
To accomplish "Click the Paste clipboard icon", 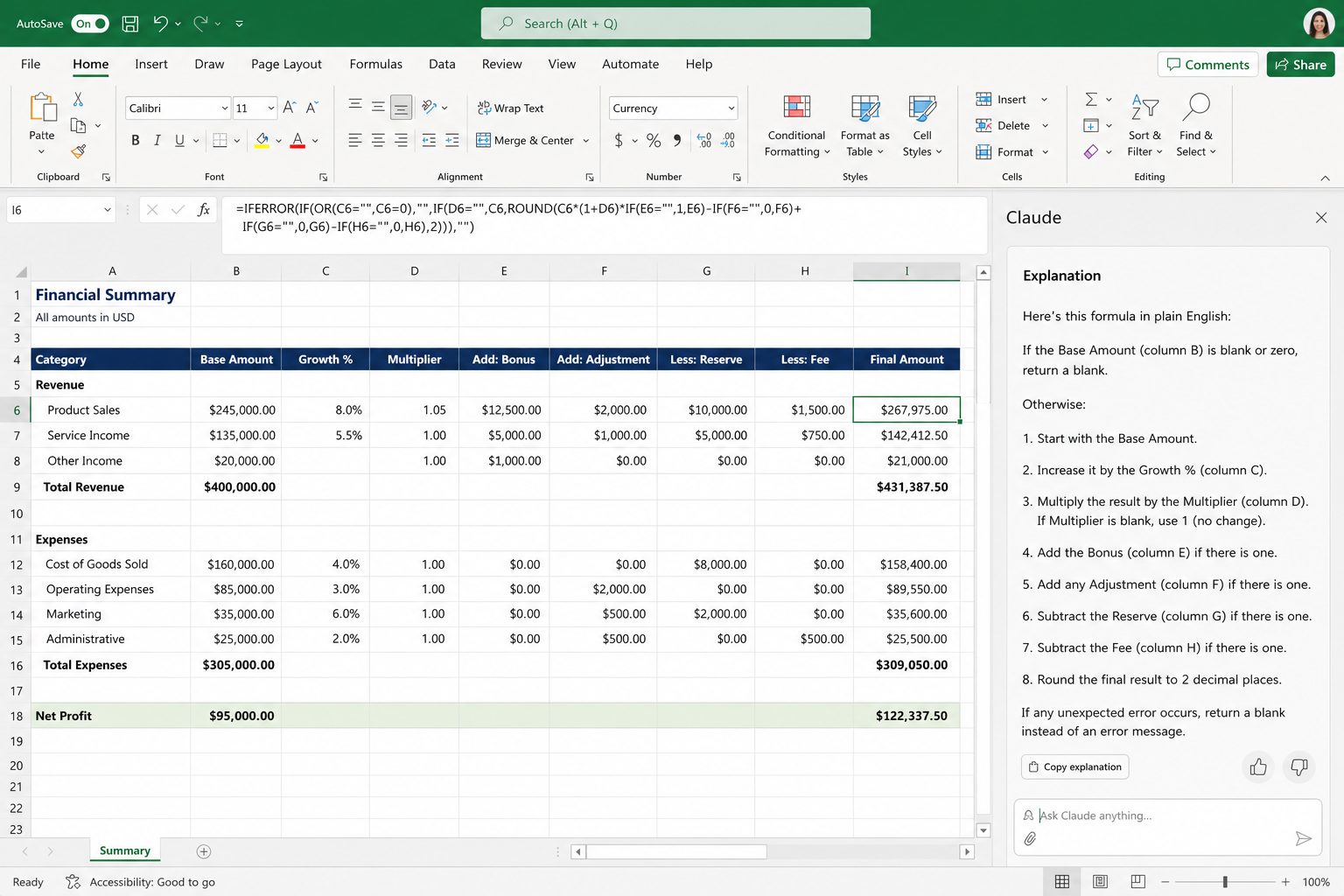I will [42, 108].
